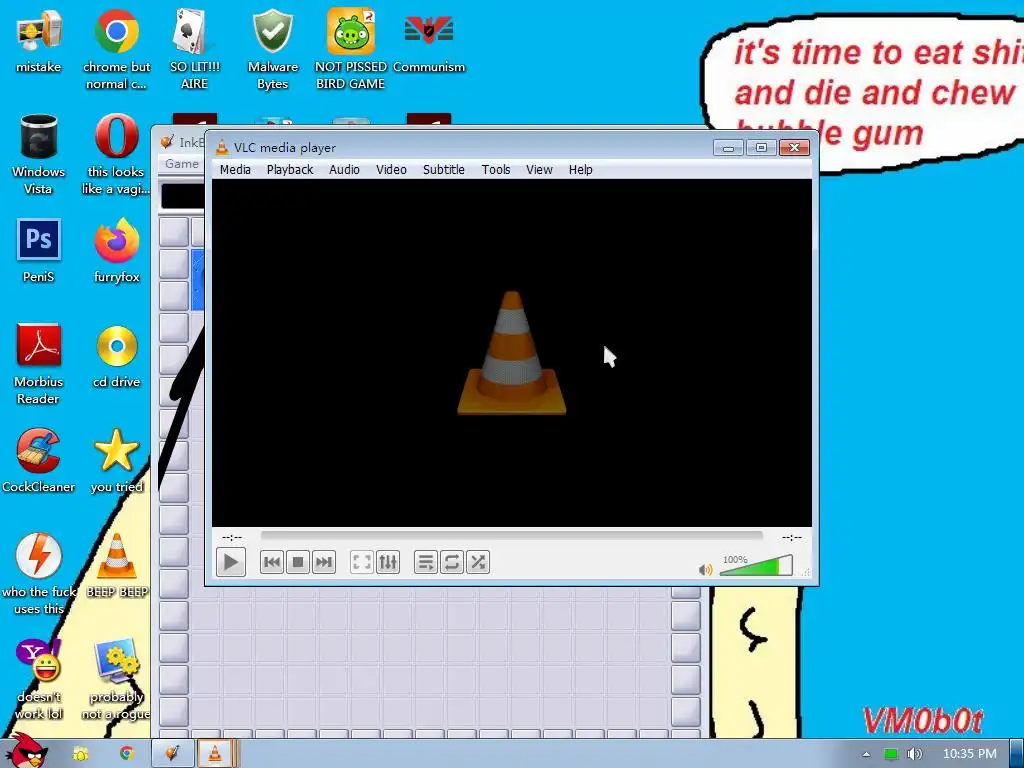Select the Windows Vista recycle bin icon

(39, 155)
